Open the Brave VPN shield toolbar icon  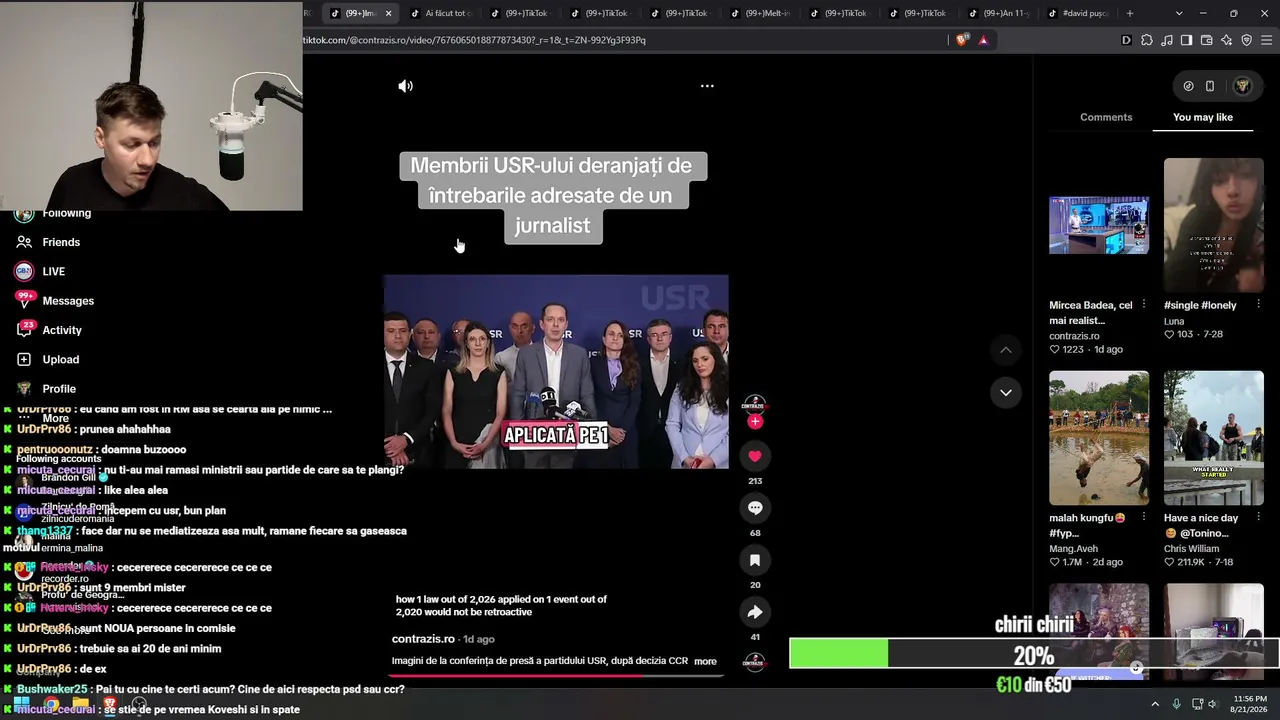1246,40
